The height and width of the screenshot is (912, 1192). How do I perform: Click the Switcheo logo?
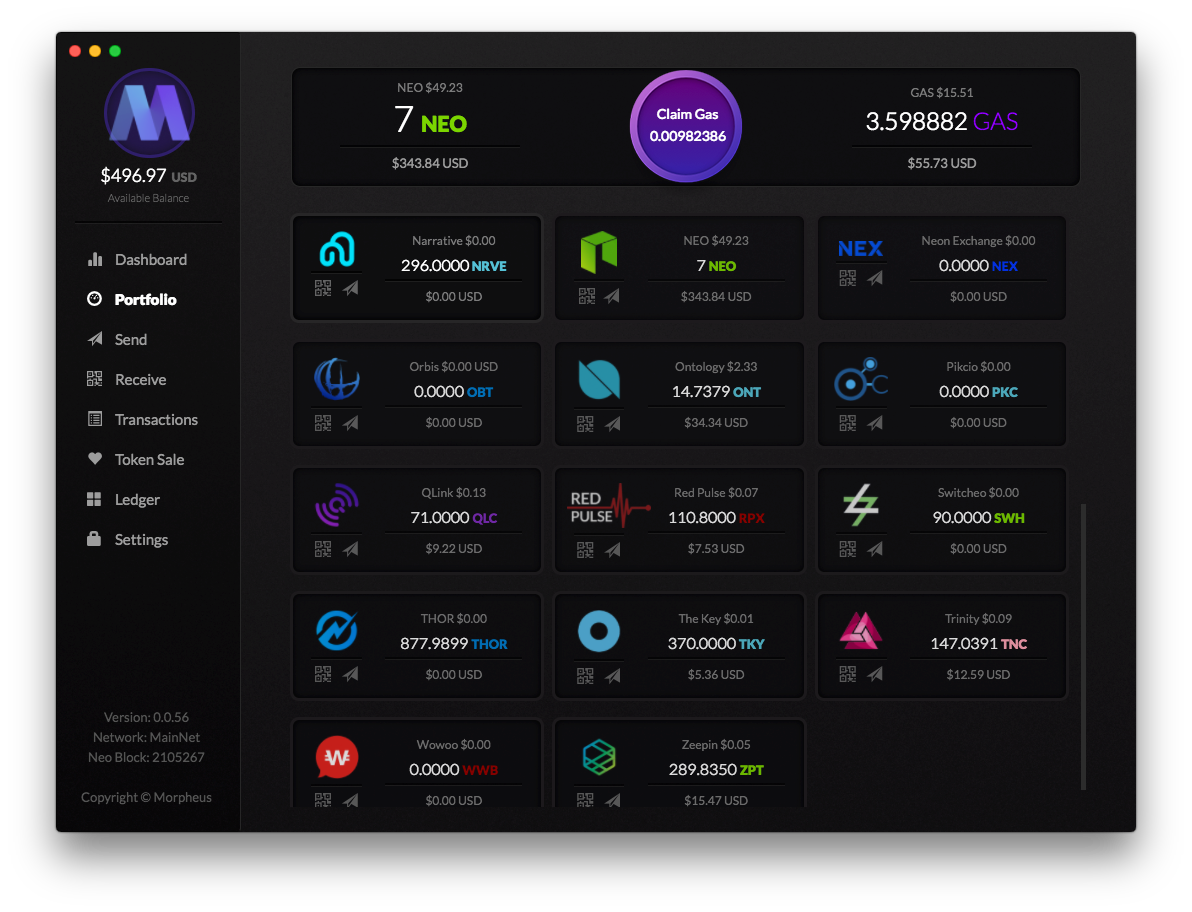click(861, 505)
